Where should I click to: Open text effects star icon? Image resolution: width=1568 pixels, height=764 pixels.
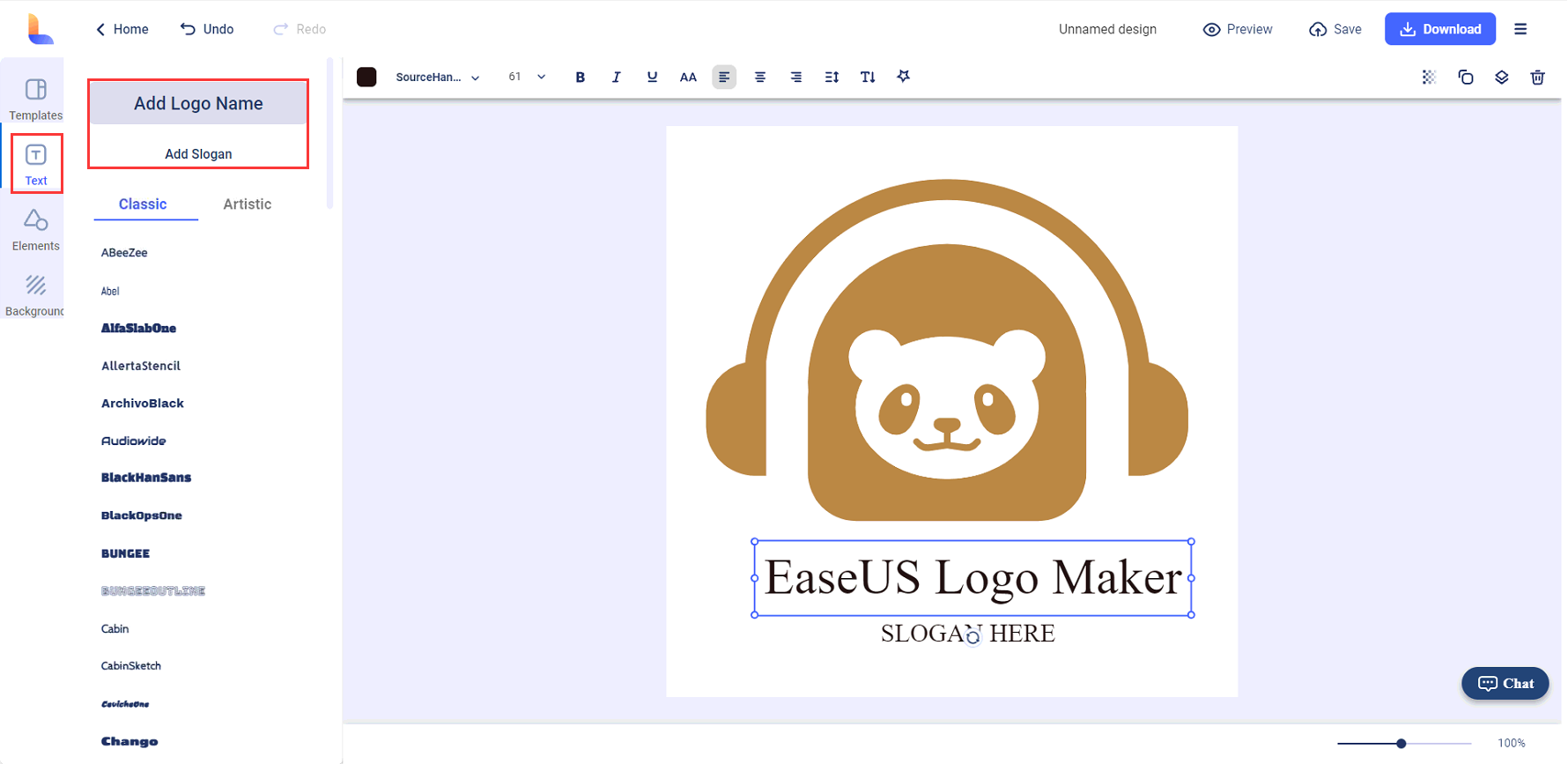click(903, 77)
